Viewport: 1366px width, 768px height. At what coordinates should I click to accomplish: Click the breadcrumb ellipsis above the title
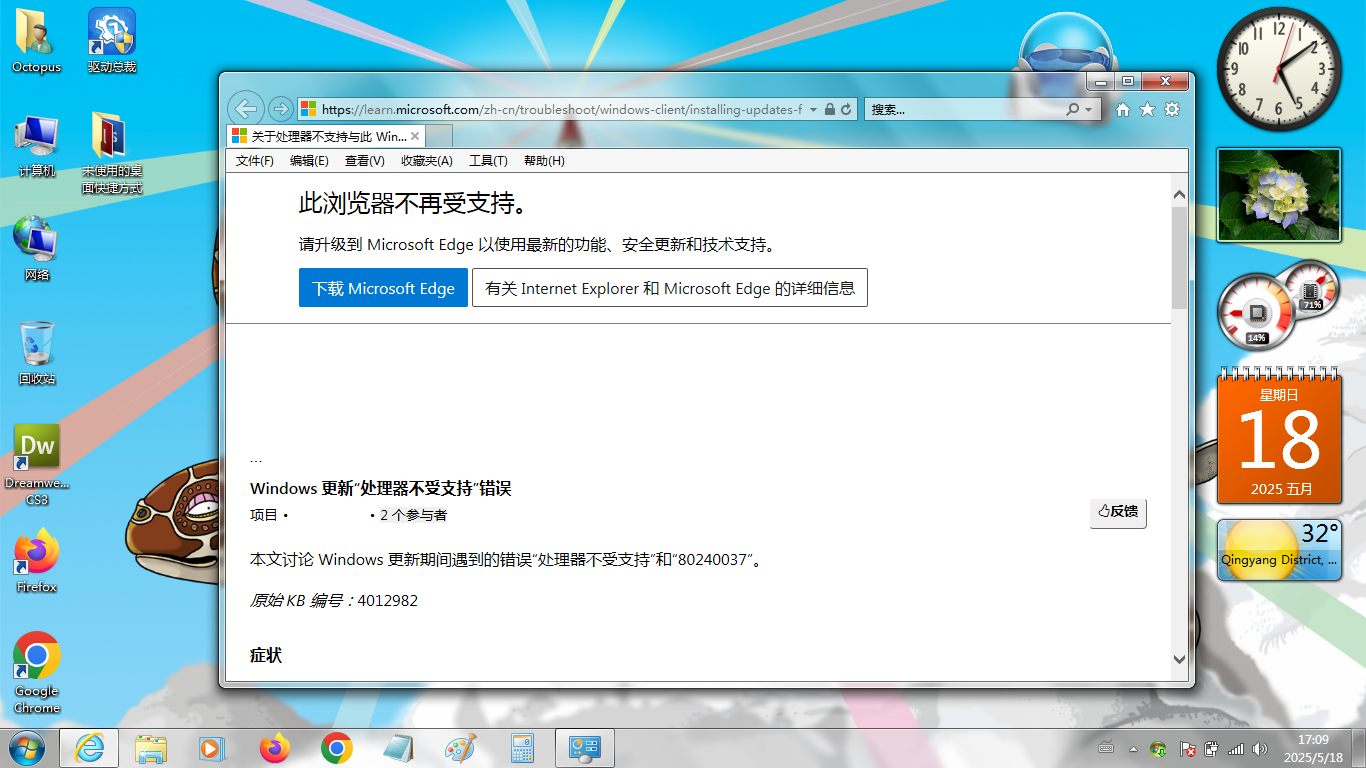pos(256,460)
